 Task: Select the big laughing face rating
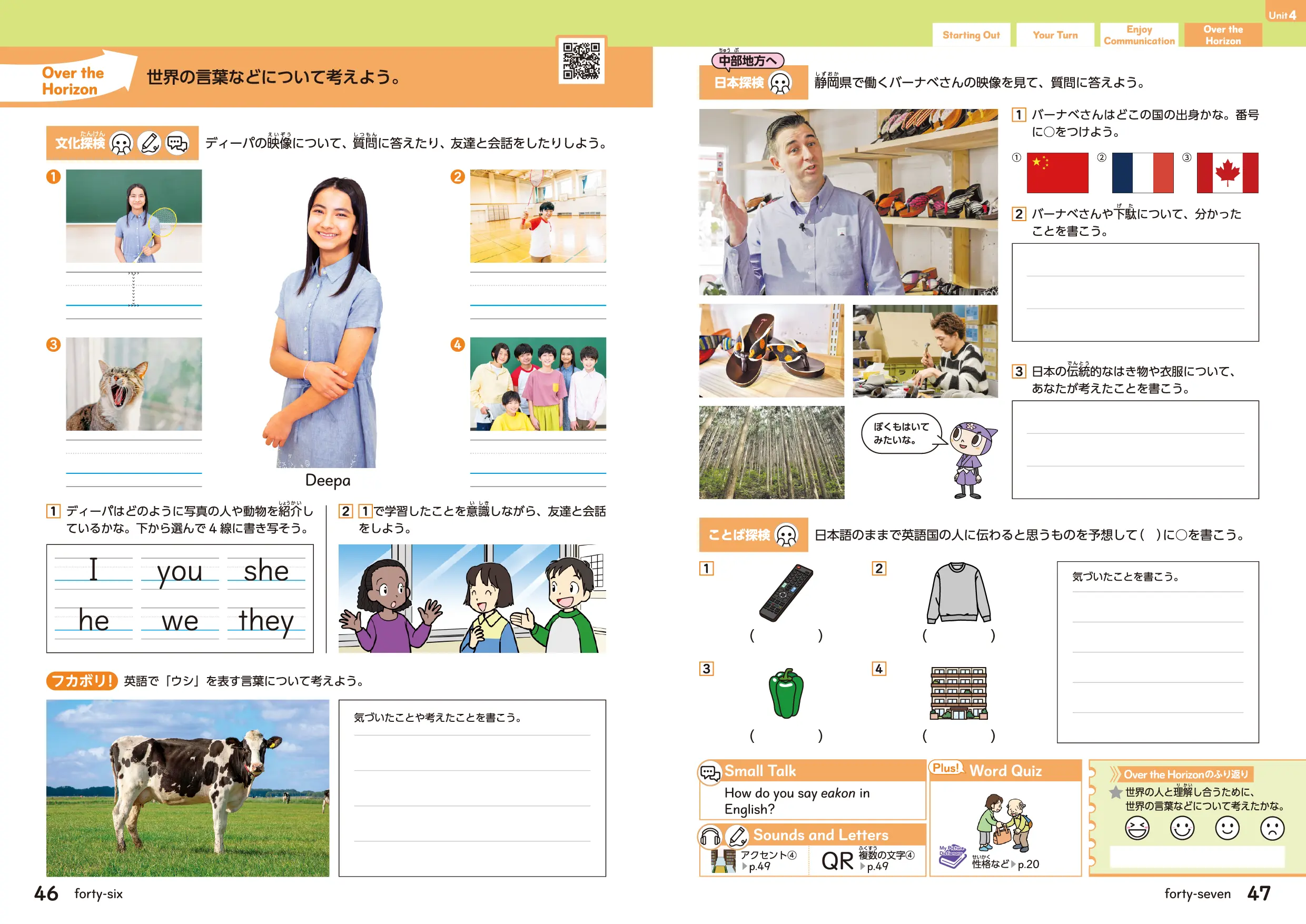[1136, 828]
